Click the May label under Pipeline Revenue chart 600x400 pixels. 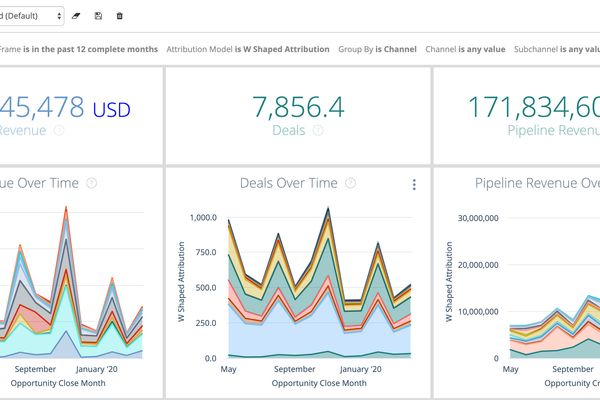pos(510,369)
